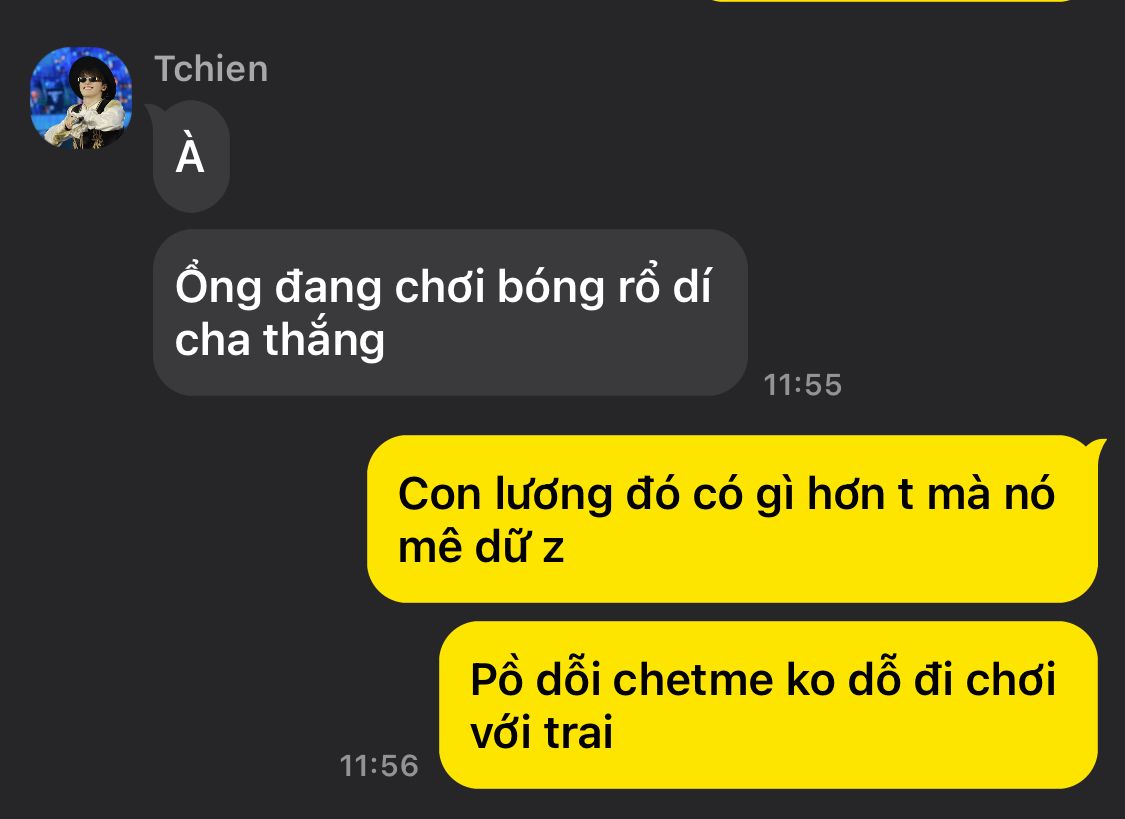Viewport: 1125px width, 819px height.
Task: Tap the 11:55 timestamp
Action: pyautogui.click(x=802, y=385)
